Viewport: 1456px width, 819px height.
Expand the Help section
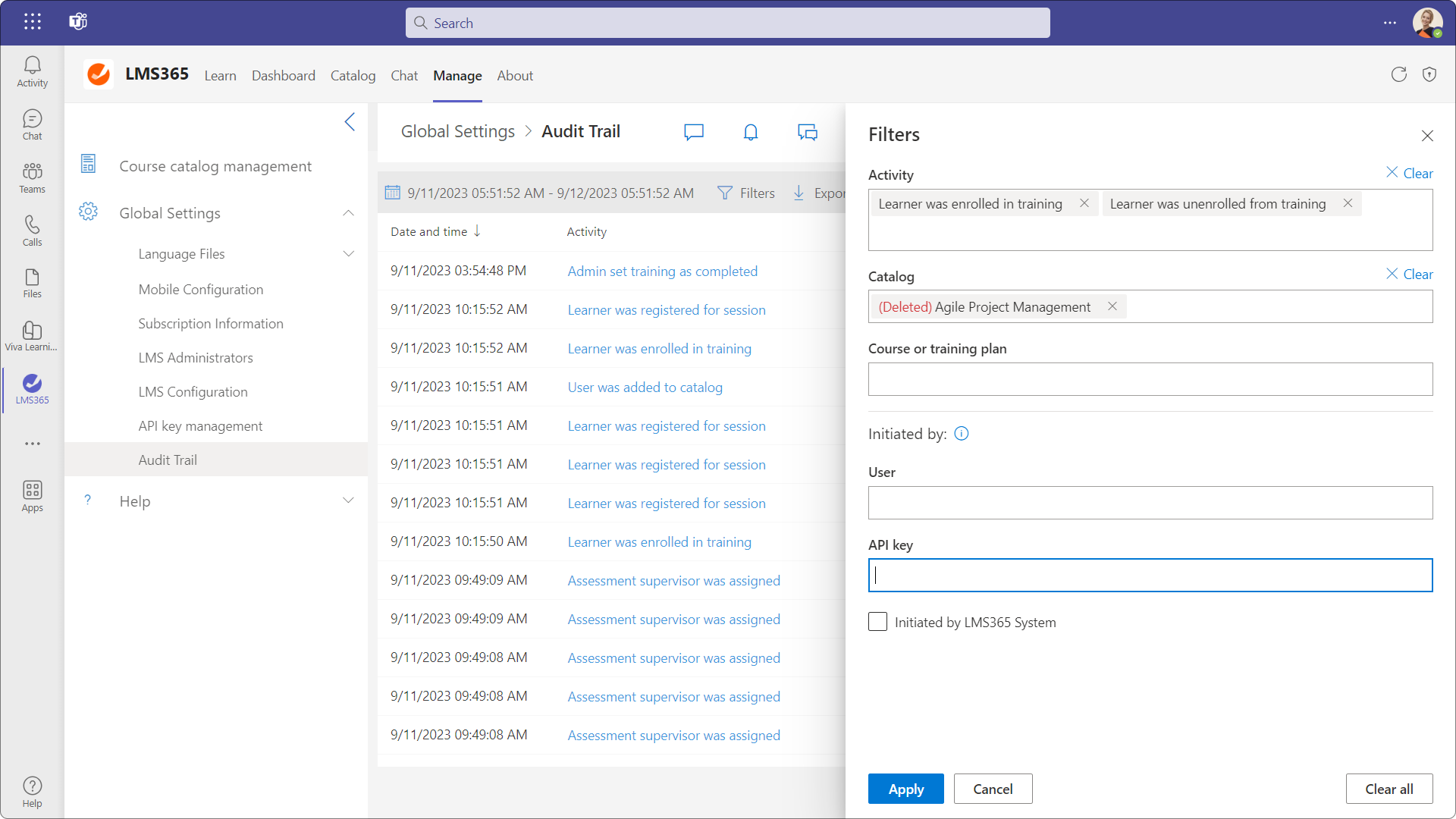click(x=348, y=500)
